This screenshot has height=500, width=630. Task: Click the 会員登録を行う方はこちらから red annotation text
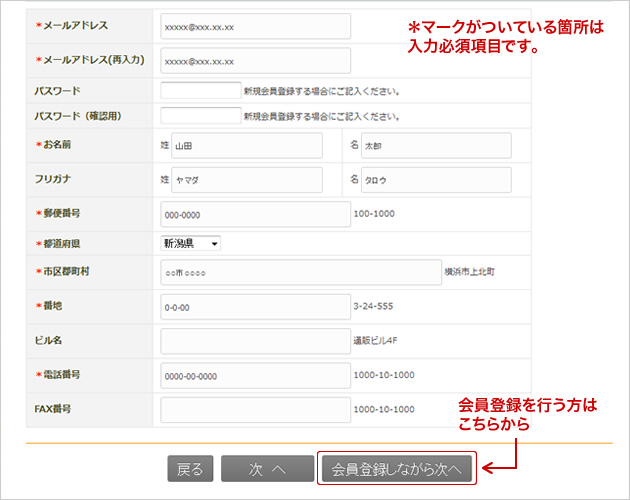pos(526,415)
